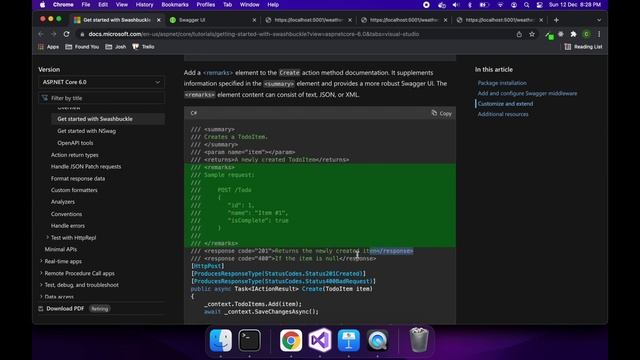The image size is (640, 360).
Task: Jump to Package installation section
Action: coord(502,83)
